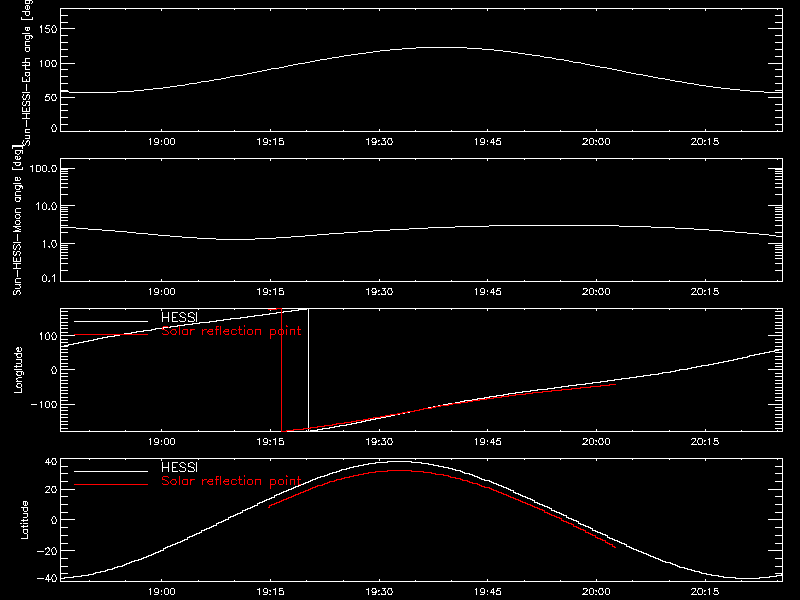This screenshot has height=600, width=800.
Task: Click the Latitude axis label
Action: 24,520
